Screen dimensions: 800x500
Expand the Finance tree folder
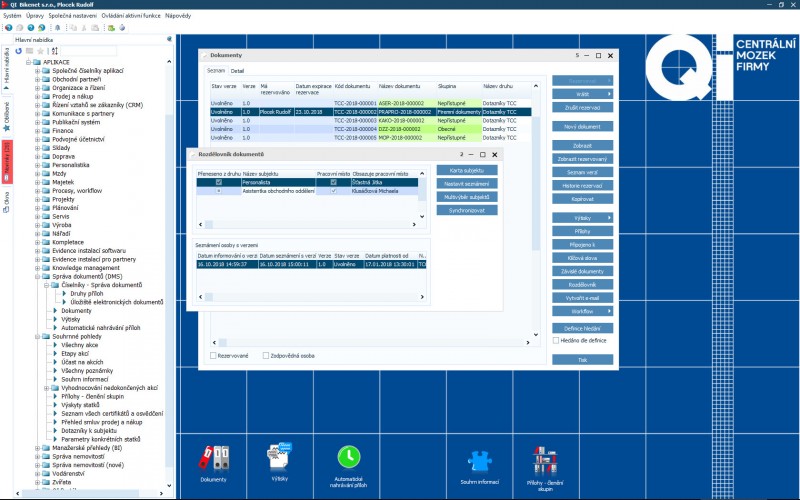[x=37, y=130]
